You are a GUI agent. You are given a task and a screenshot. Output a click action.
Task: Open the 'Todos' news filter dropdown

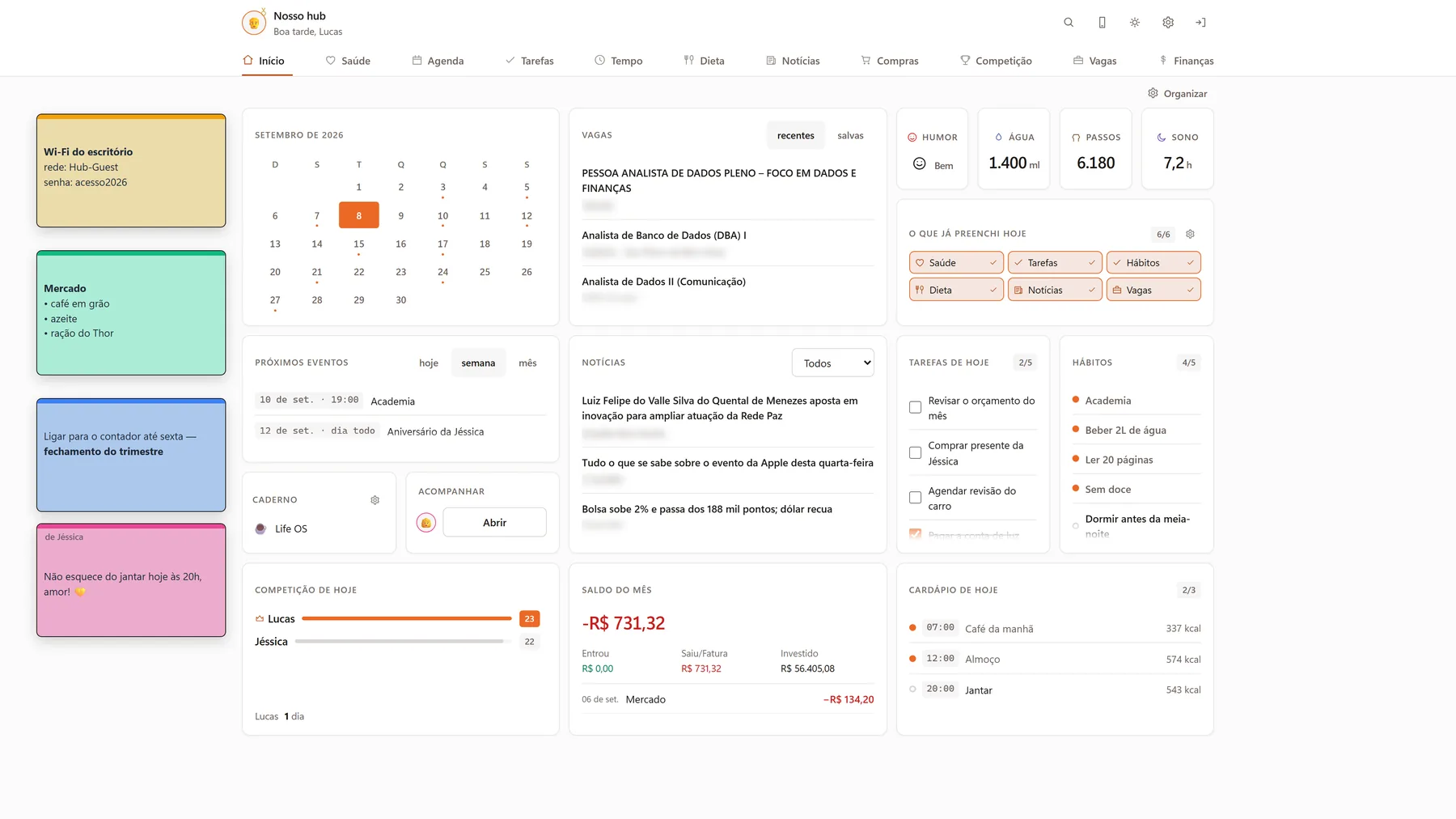coord(833,363)
